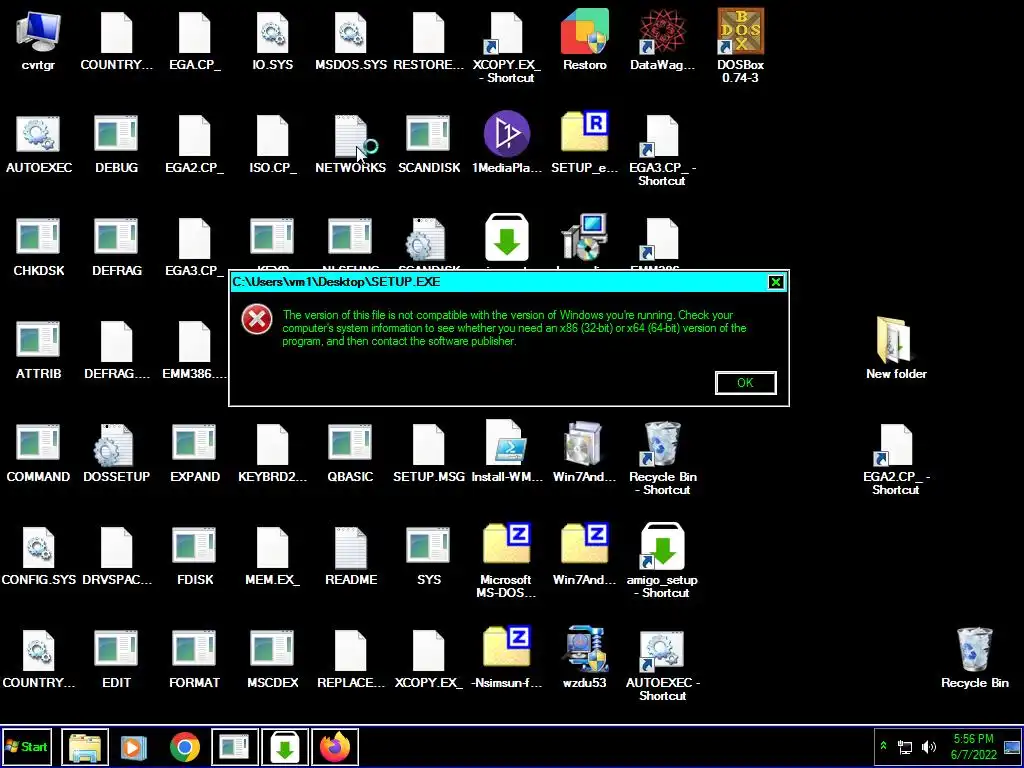The width and height of the screenshot is (1024, 768).
Task: Select the XCOPY.EX_ - Shortcut icon
Action: coord(507,46)
